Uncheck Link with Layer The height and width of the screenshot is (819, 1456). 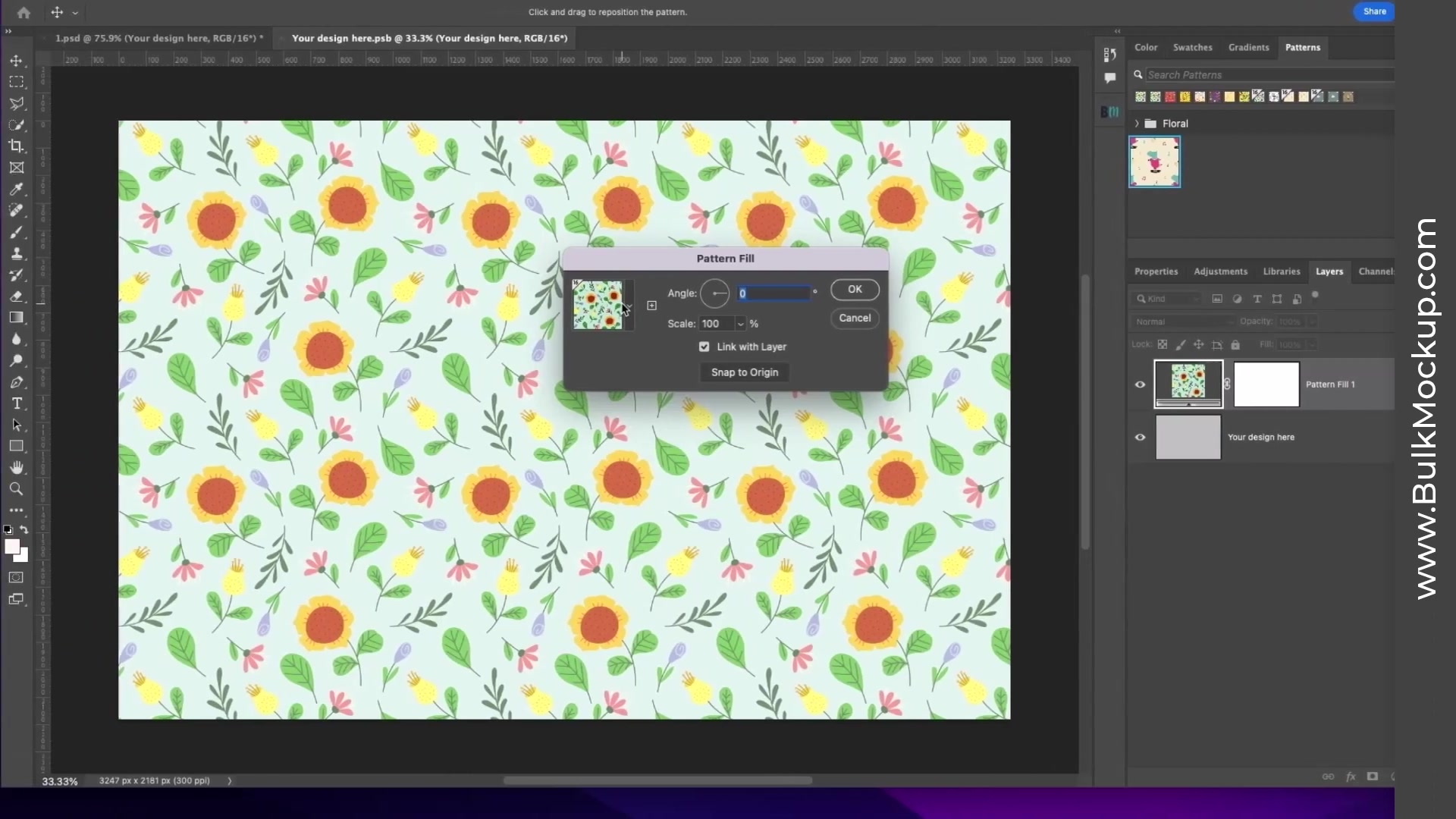(x=704, y=347)
